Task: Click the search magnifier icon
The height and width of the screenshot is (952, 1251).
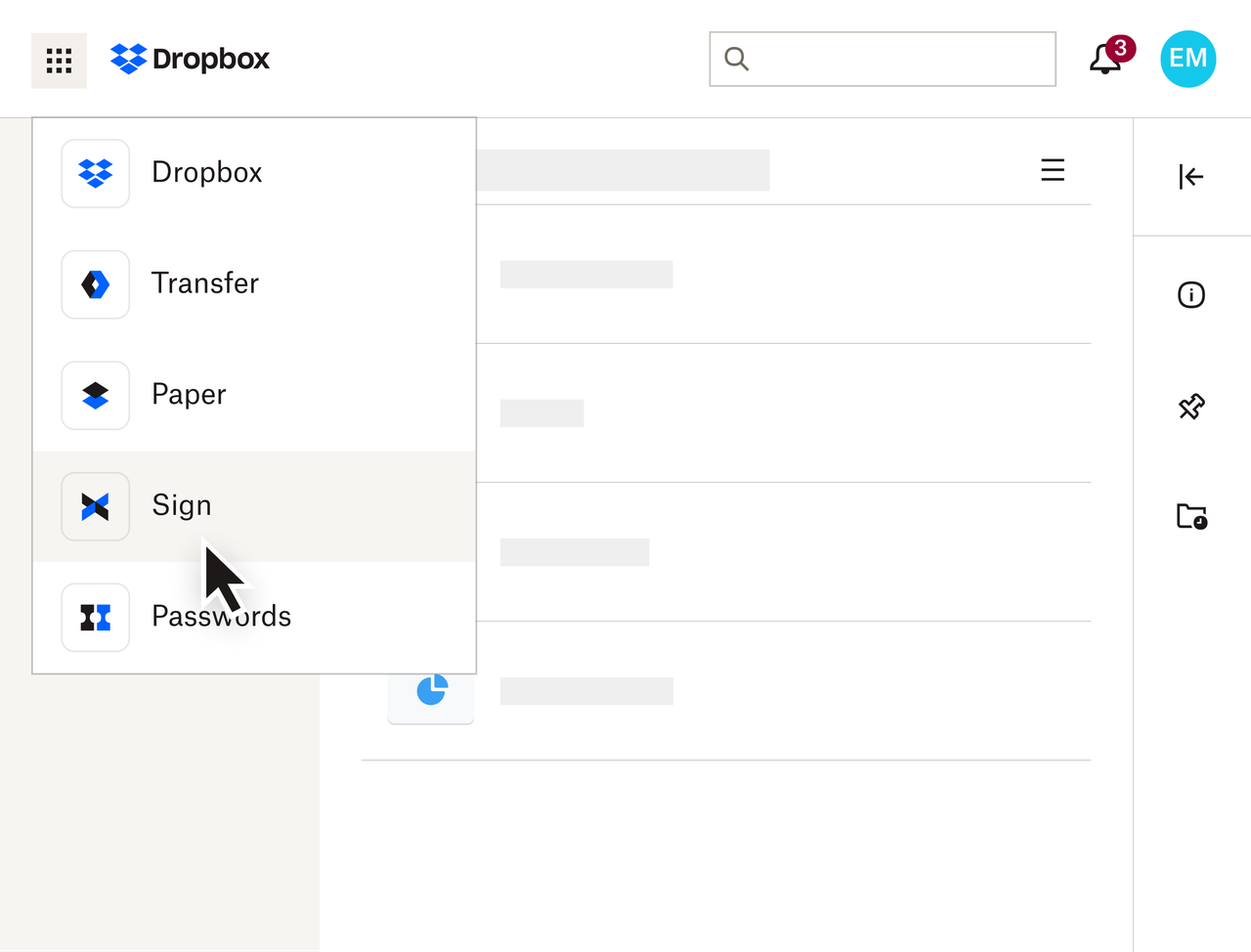Action: [736, 60]
